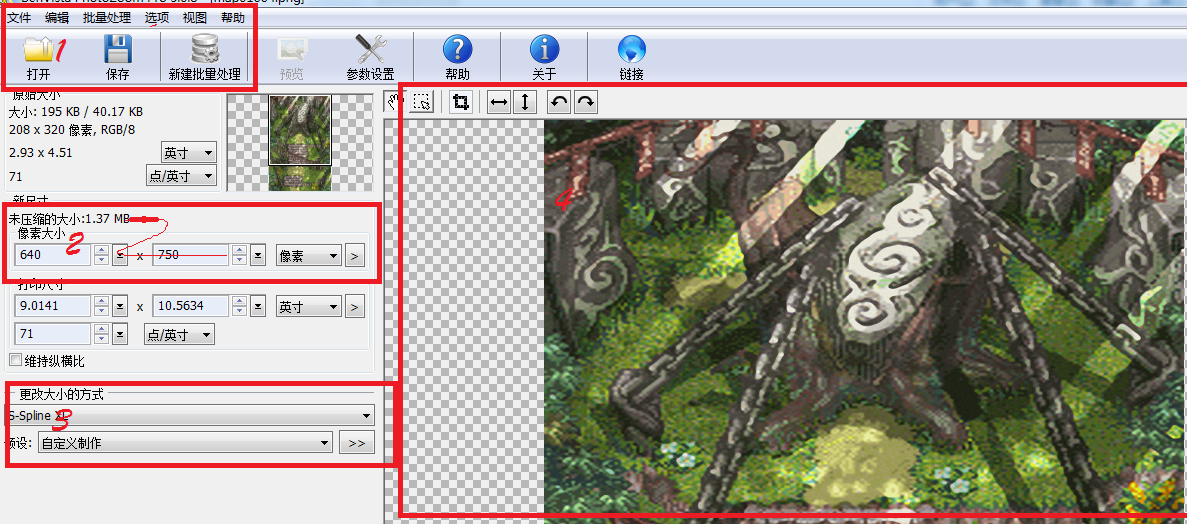Viewport: 1187px width, 524px height.
Task: Open height 750 options arrow button
Action: click(x=258, y=256)
